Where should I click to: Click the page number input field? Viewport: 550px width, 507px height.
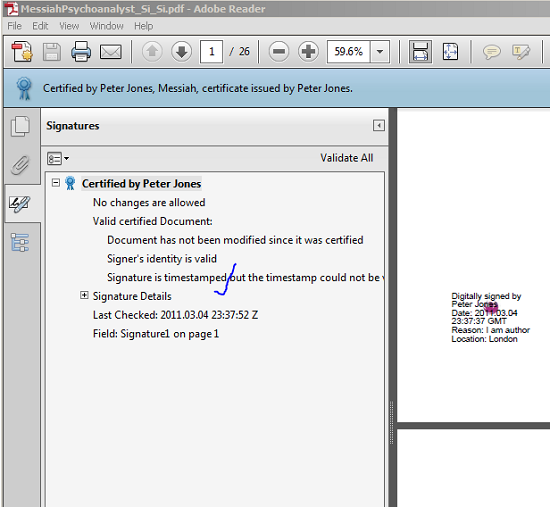[211, 52]
